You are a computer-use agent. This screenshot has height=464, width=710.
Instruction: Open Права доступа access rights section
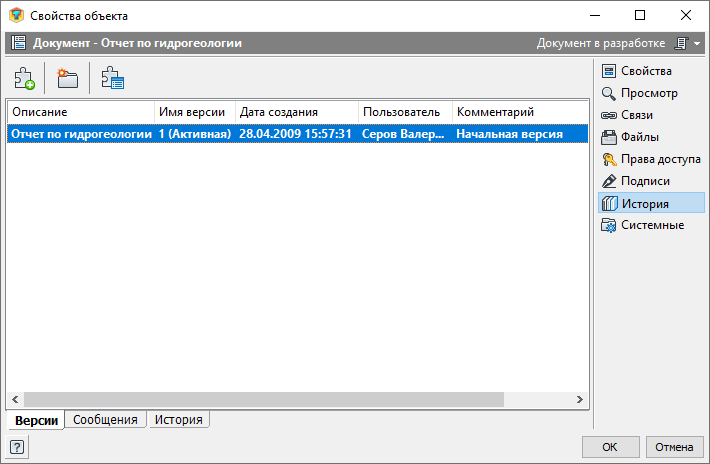(x=660, y=159)
